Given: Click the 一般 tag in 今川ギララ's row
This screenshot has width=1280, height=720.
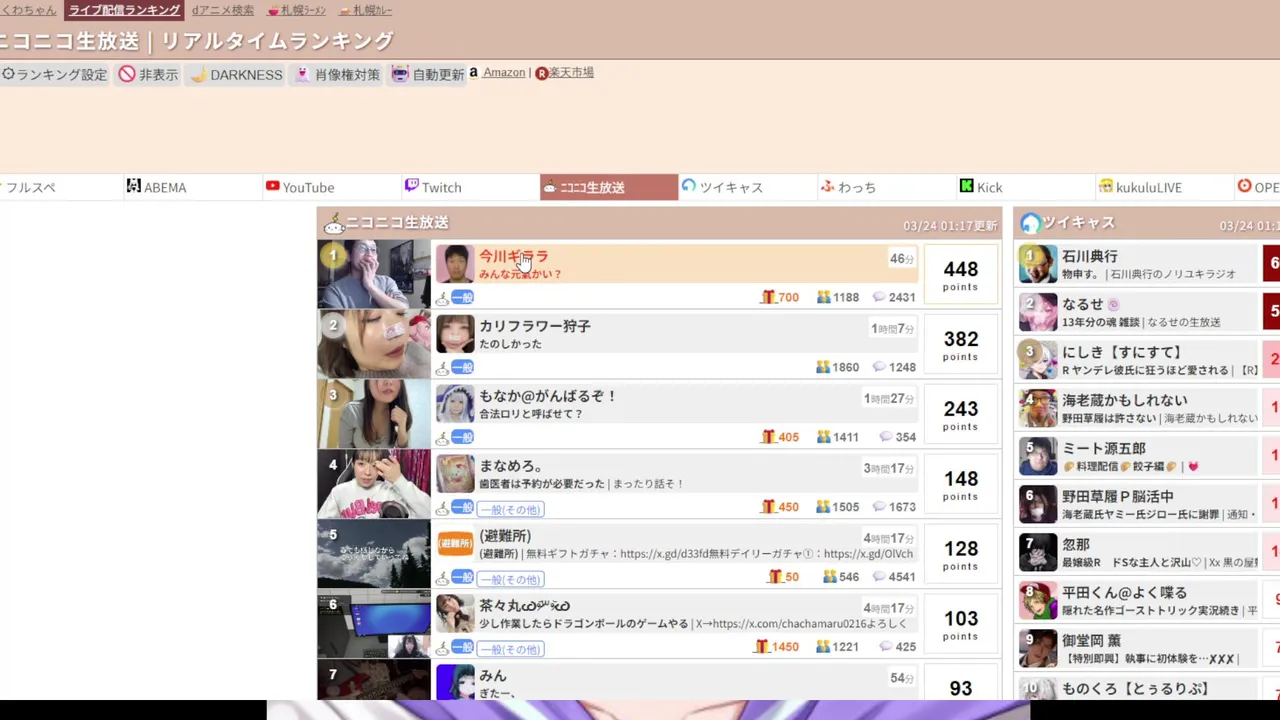Looking at the screenshot, I should [462, 297].
